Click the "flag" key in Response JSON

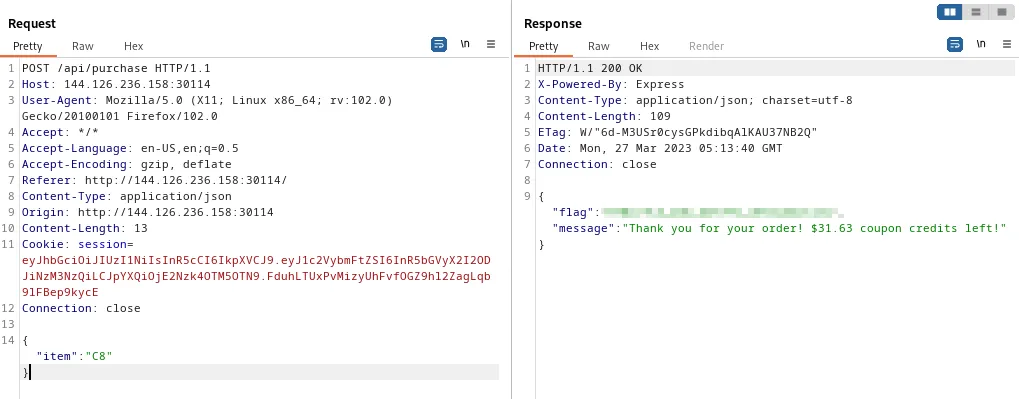573,212
